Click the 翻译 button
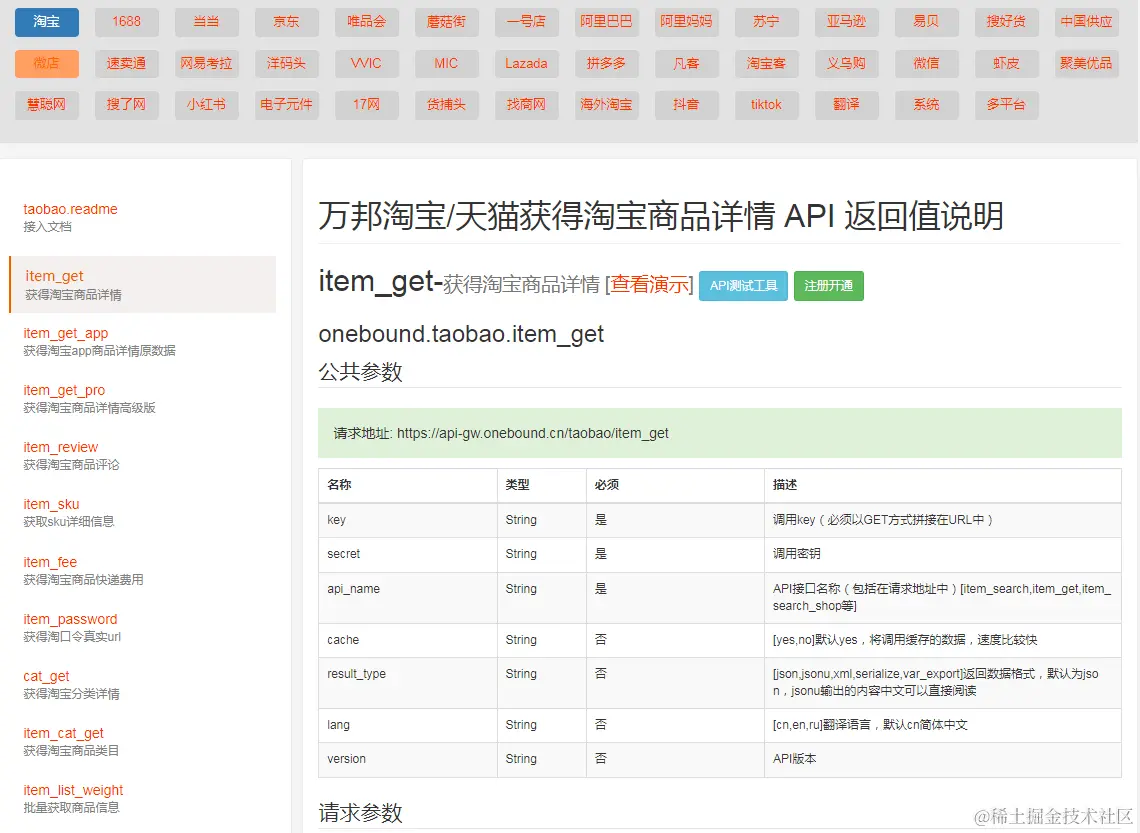This screenshot has height=833, width=1140. coord(846,105)
